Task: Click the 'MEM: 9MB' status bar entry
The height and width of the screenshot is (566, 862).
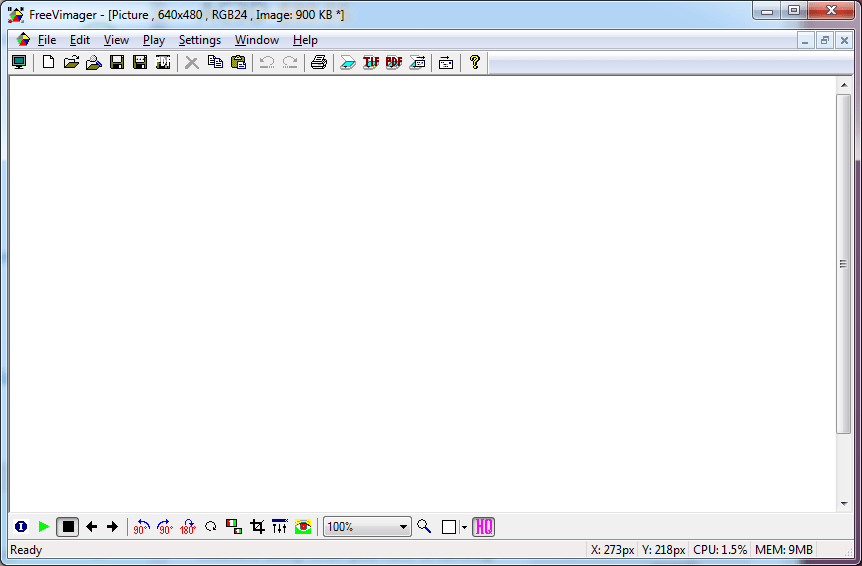Action: [783, 550]
